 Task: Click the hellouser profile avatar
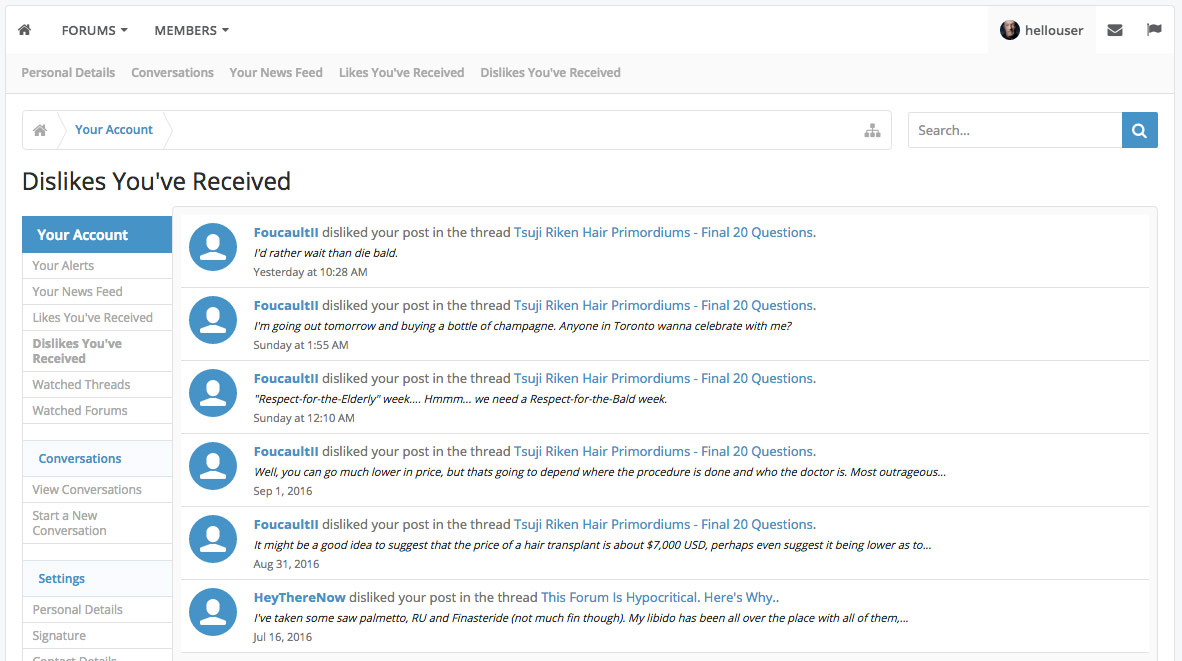tap(1010, 30)
